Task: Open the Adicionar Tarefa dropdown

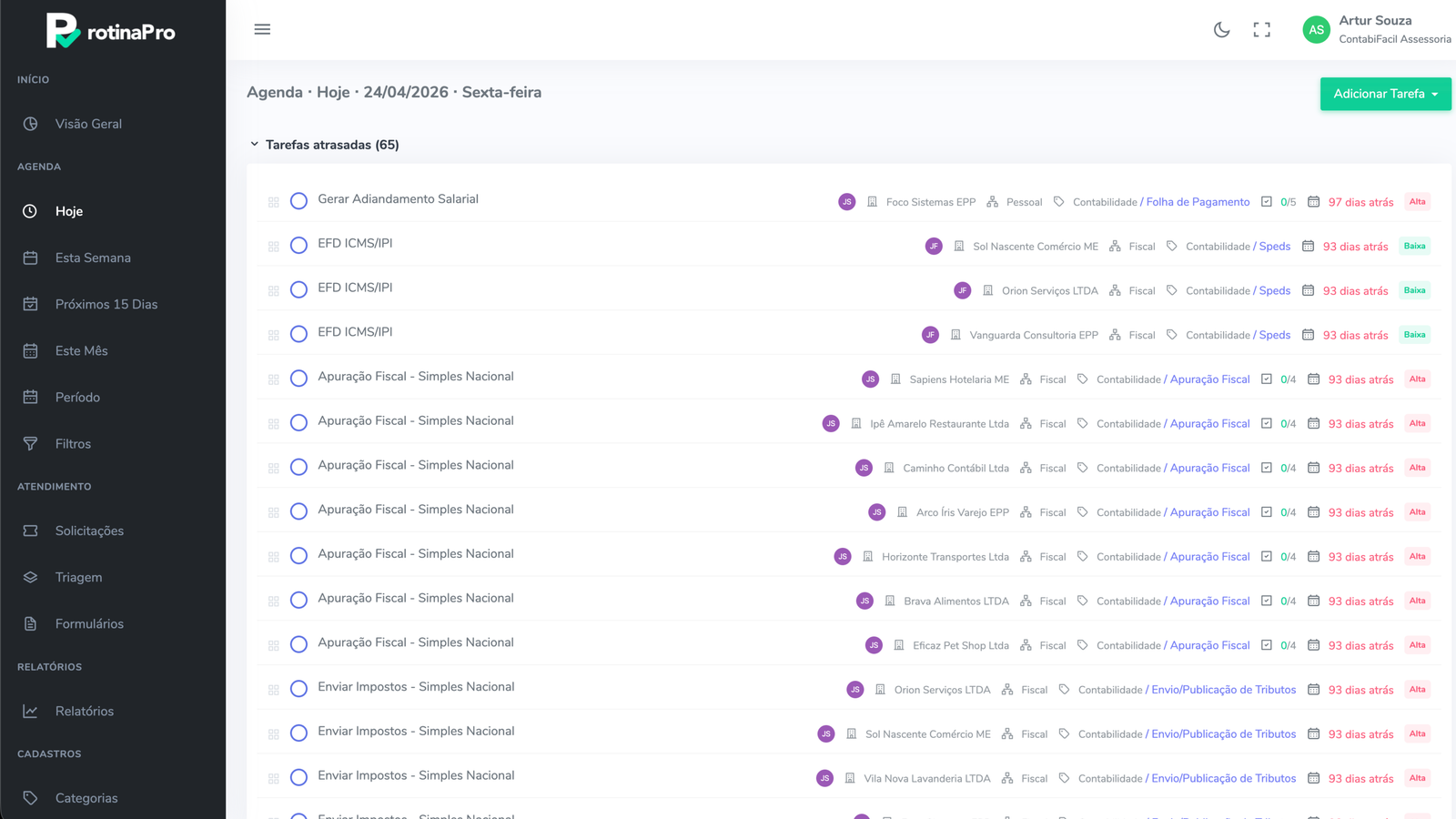Action: pyautogui.click(x=1385, y=94)
